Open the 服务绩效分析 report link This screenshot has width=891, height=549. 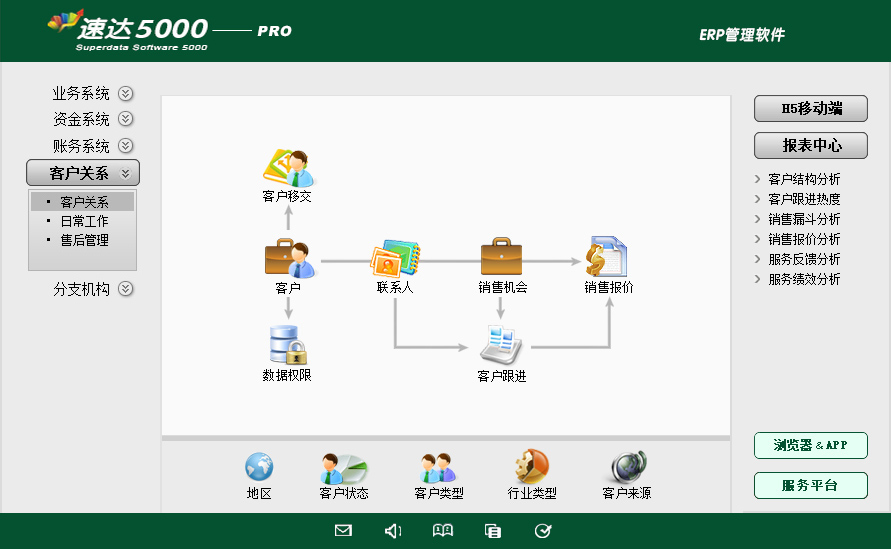tap(803, 279)
